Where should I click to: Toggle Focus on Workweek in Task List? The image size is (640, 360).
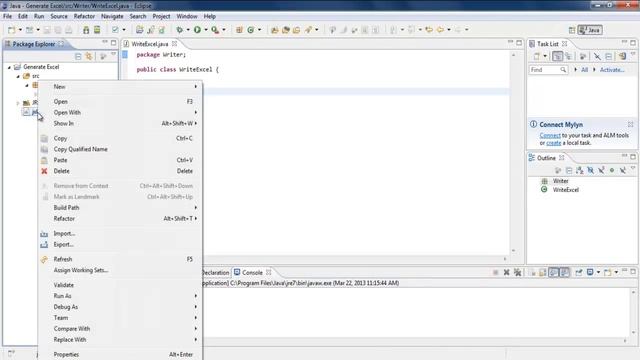(583, 56)
